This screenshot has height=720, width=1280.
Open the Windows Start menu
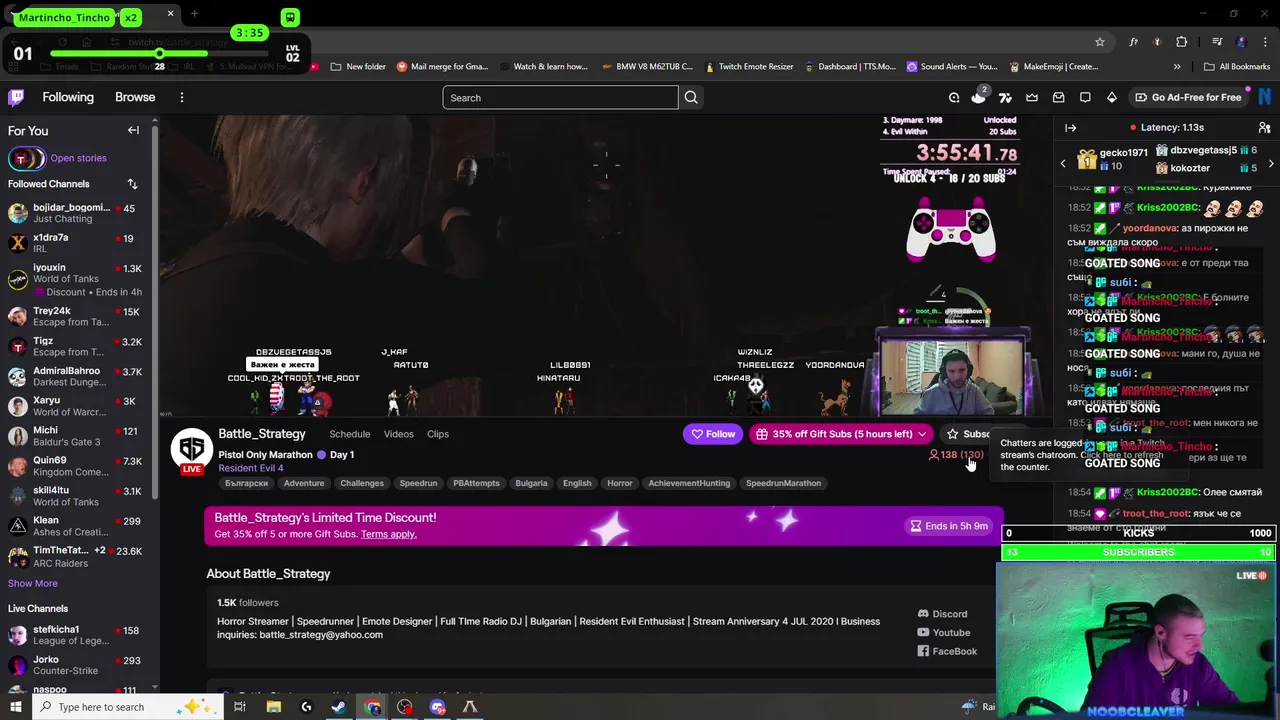click(16, 707)
